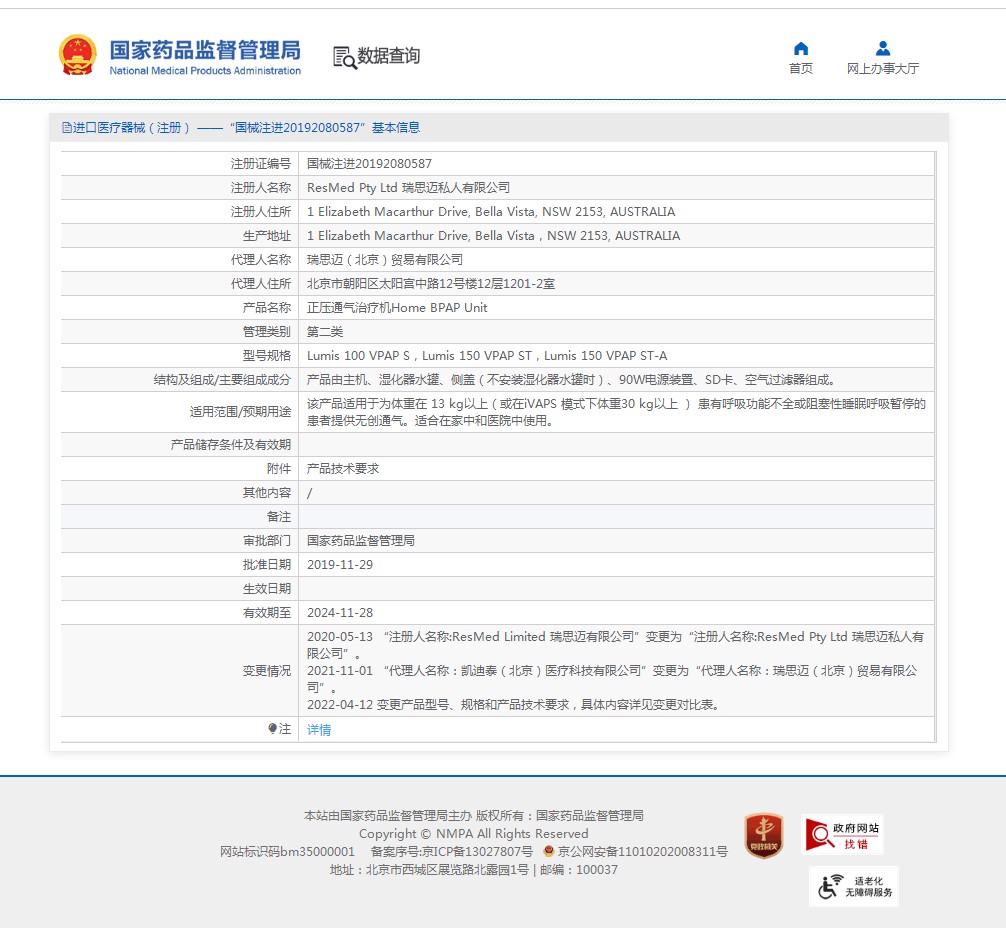The height and width of the screenshot is (928, 1006).
Task: Click the 注册证编号 row label
Action: [260, 164]
